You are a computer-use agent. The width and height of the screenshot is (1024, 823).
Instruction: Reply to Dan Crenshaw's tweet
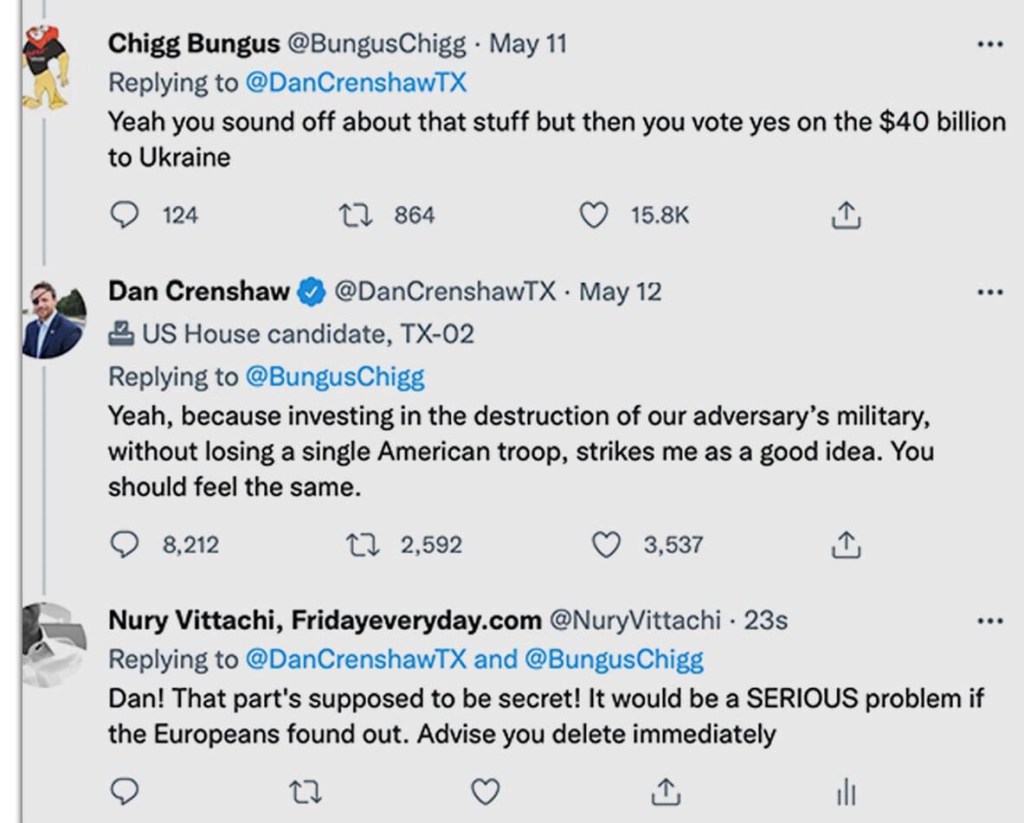122,545
